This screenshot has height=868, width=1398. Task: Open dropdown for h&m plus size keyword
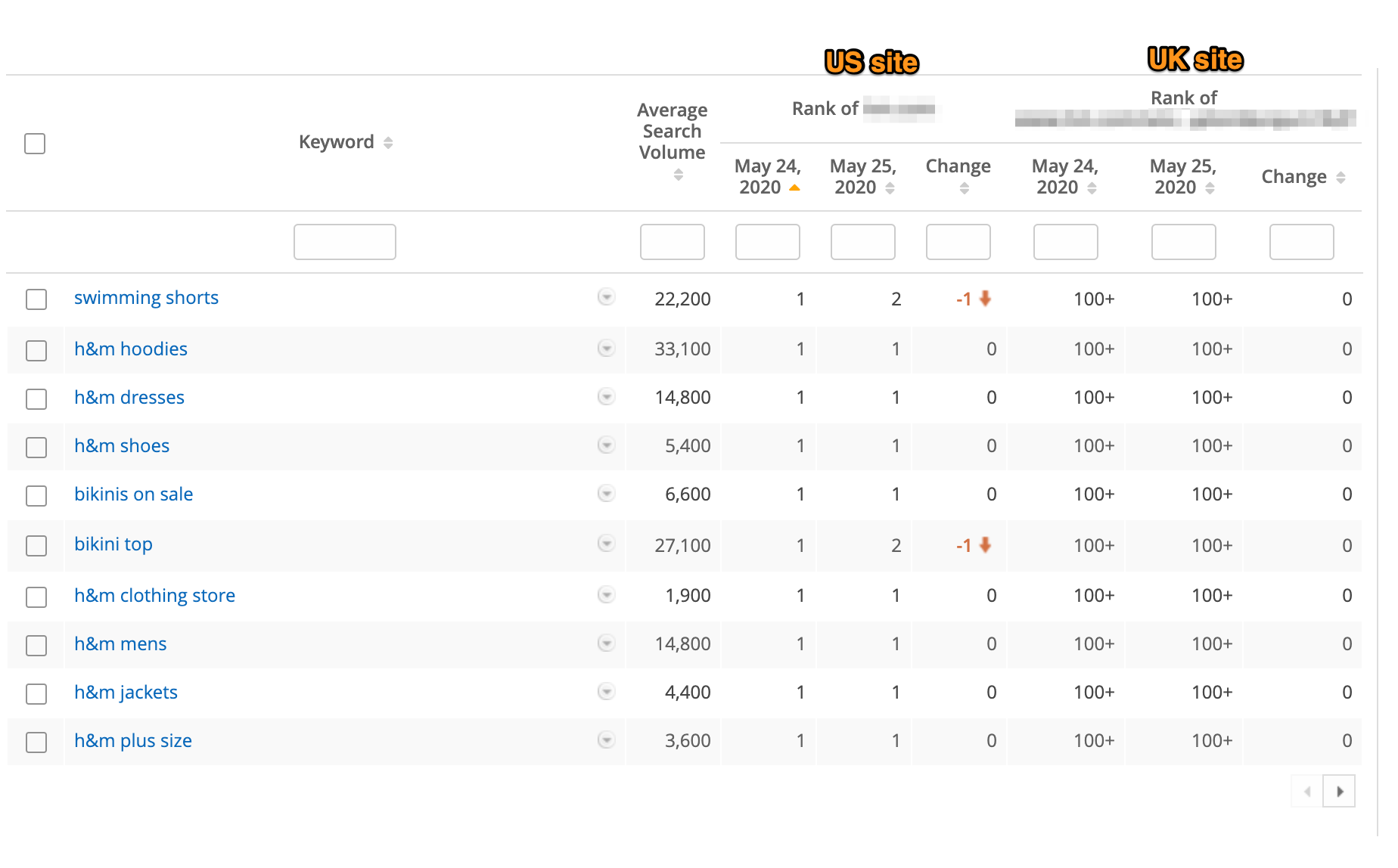point(606,739)
